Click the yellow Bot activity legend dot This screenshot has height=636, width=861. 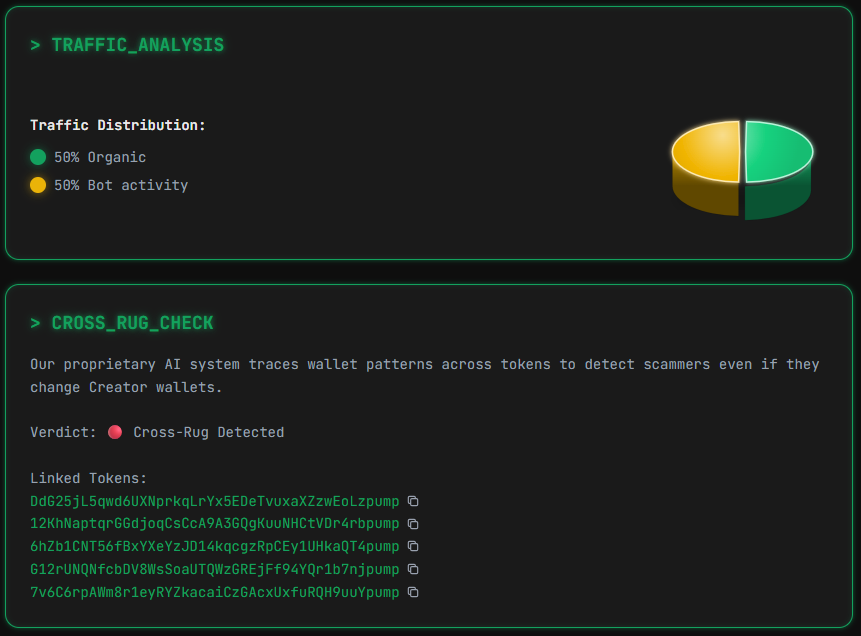38,185
